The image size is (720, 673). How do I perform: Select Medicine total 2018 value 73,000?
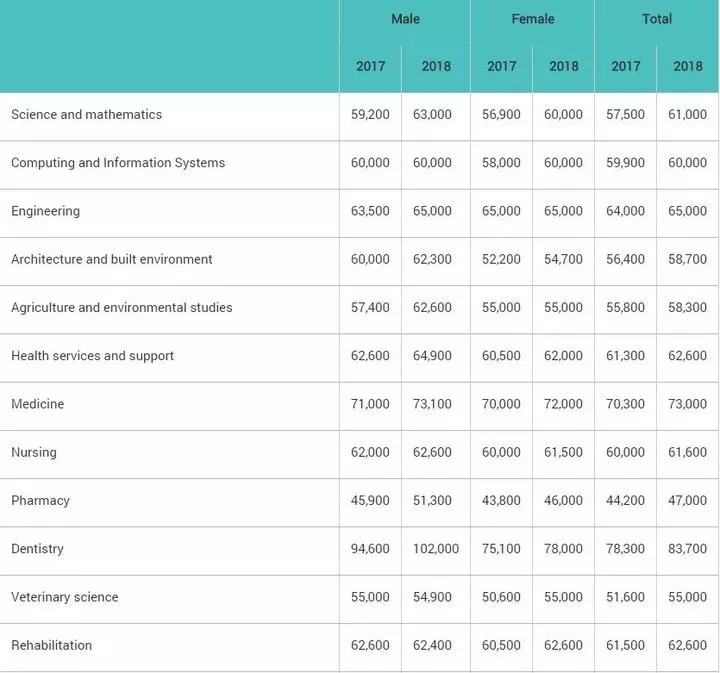687,404
